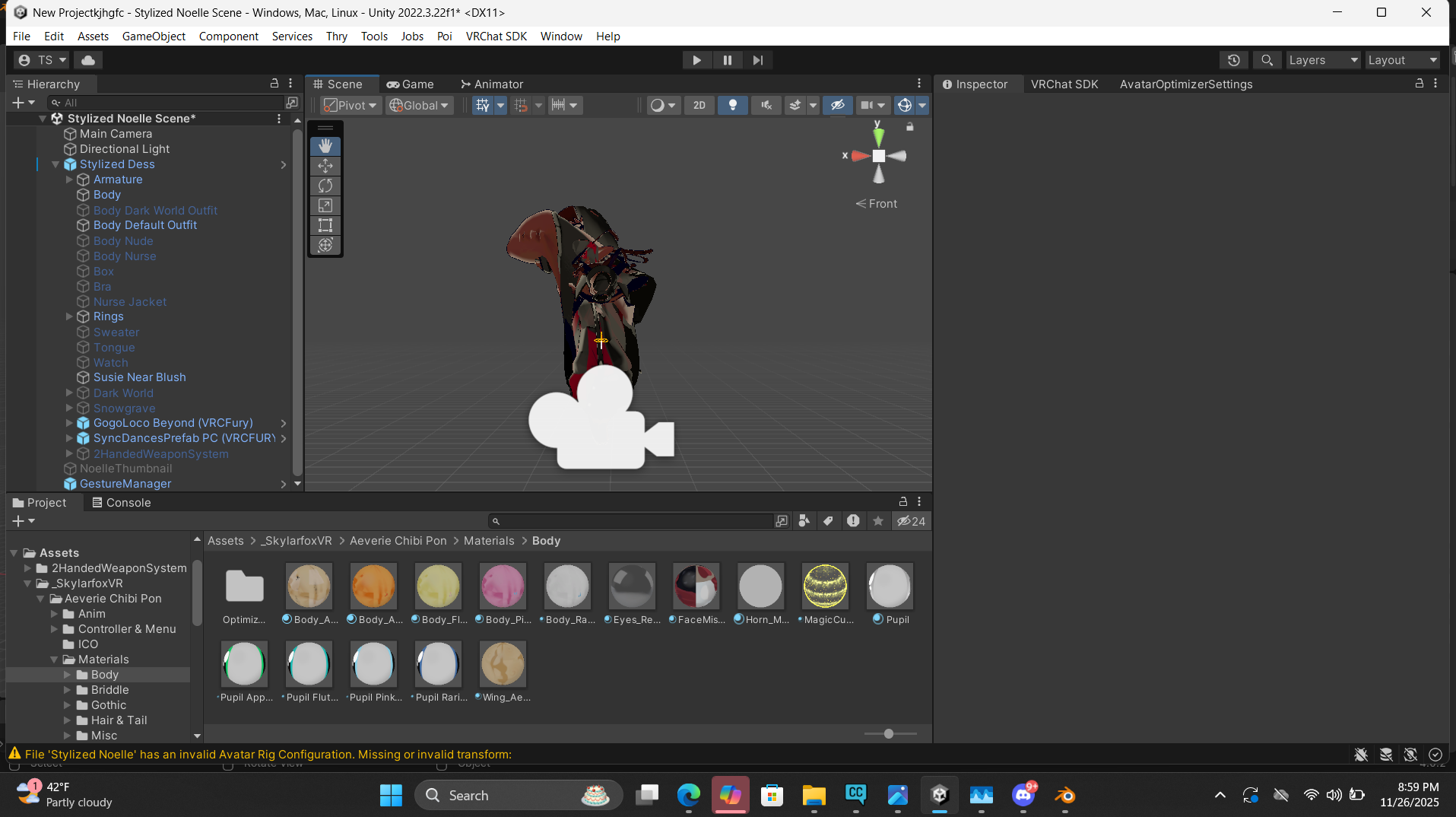Open the Layers dropdown

(1323, 60)
